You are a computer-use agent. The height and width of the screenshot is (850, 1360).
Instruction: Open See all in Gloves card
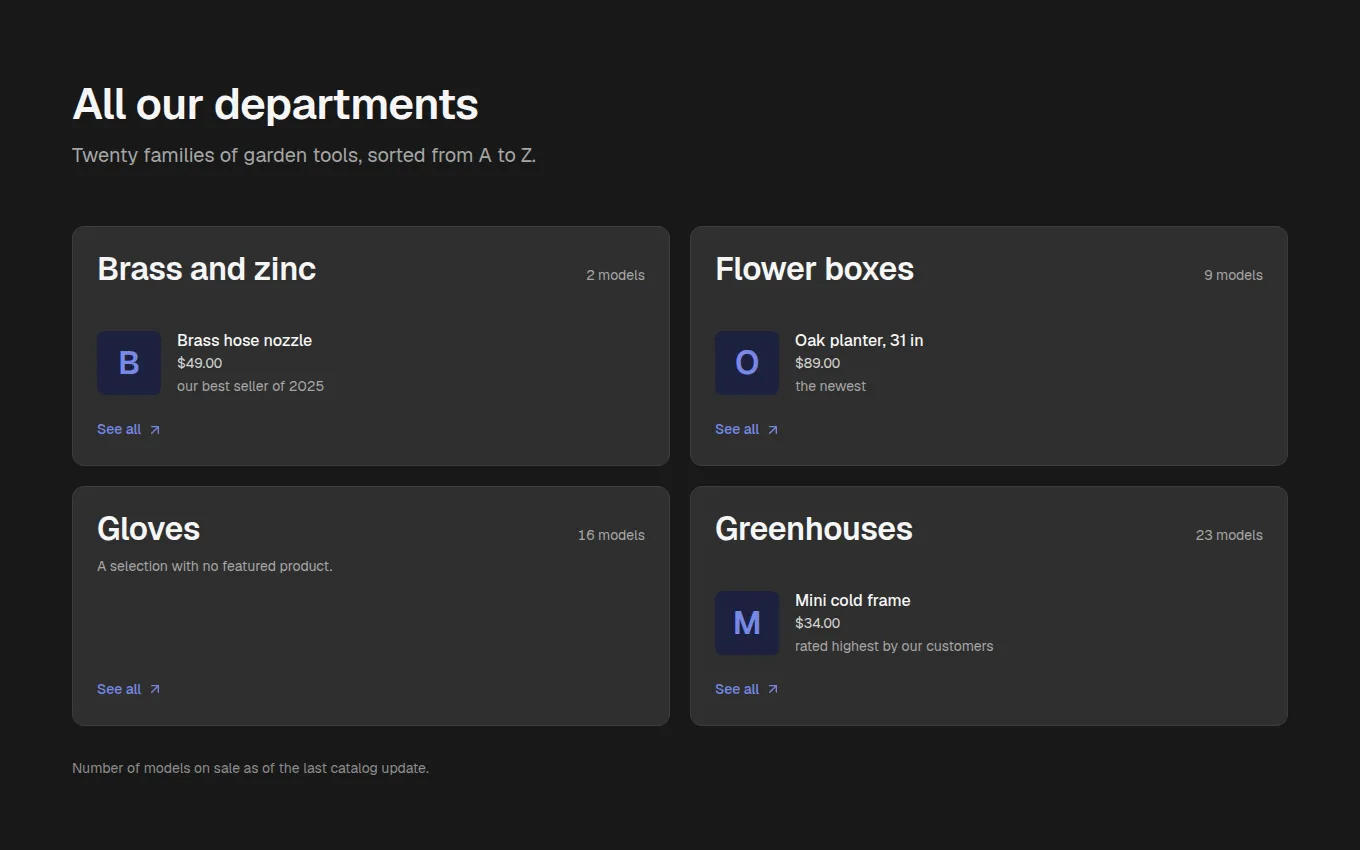tap(129, 689)
